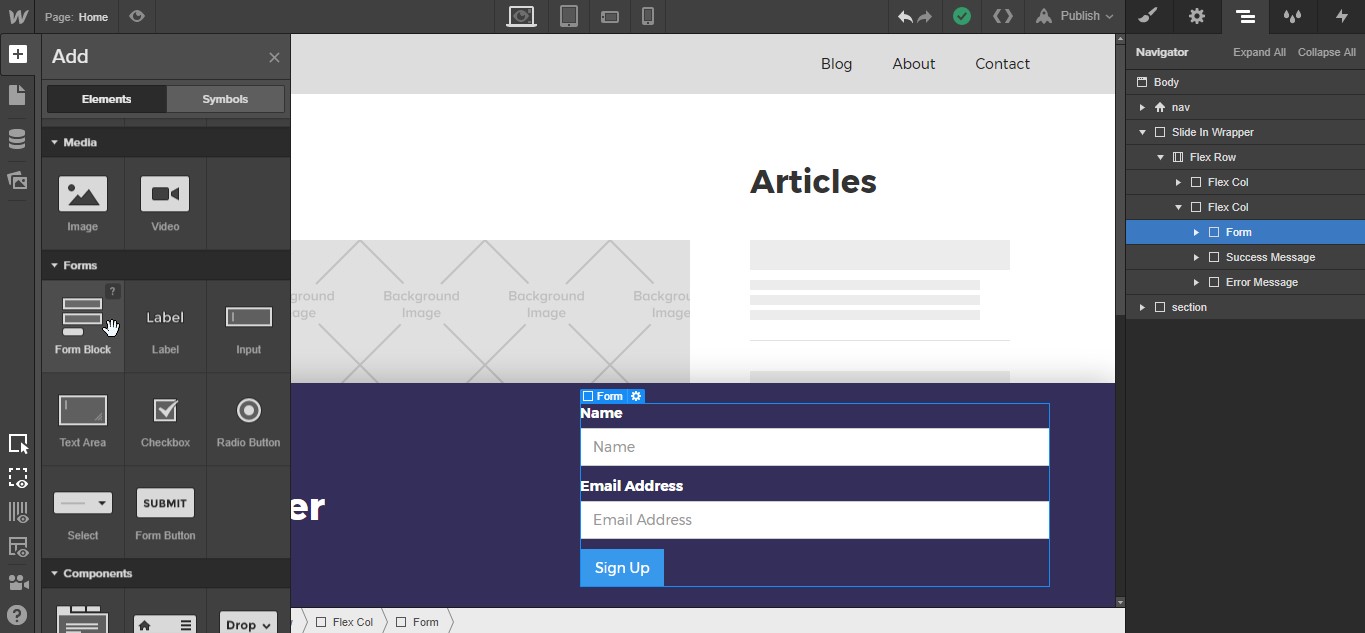This screenshot has width=1365, height=633.
Task: Open the element Settings gear tab
Action: (1196, 16)
